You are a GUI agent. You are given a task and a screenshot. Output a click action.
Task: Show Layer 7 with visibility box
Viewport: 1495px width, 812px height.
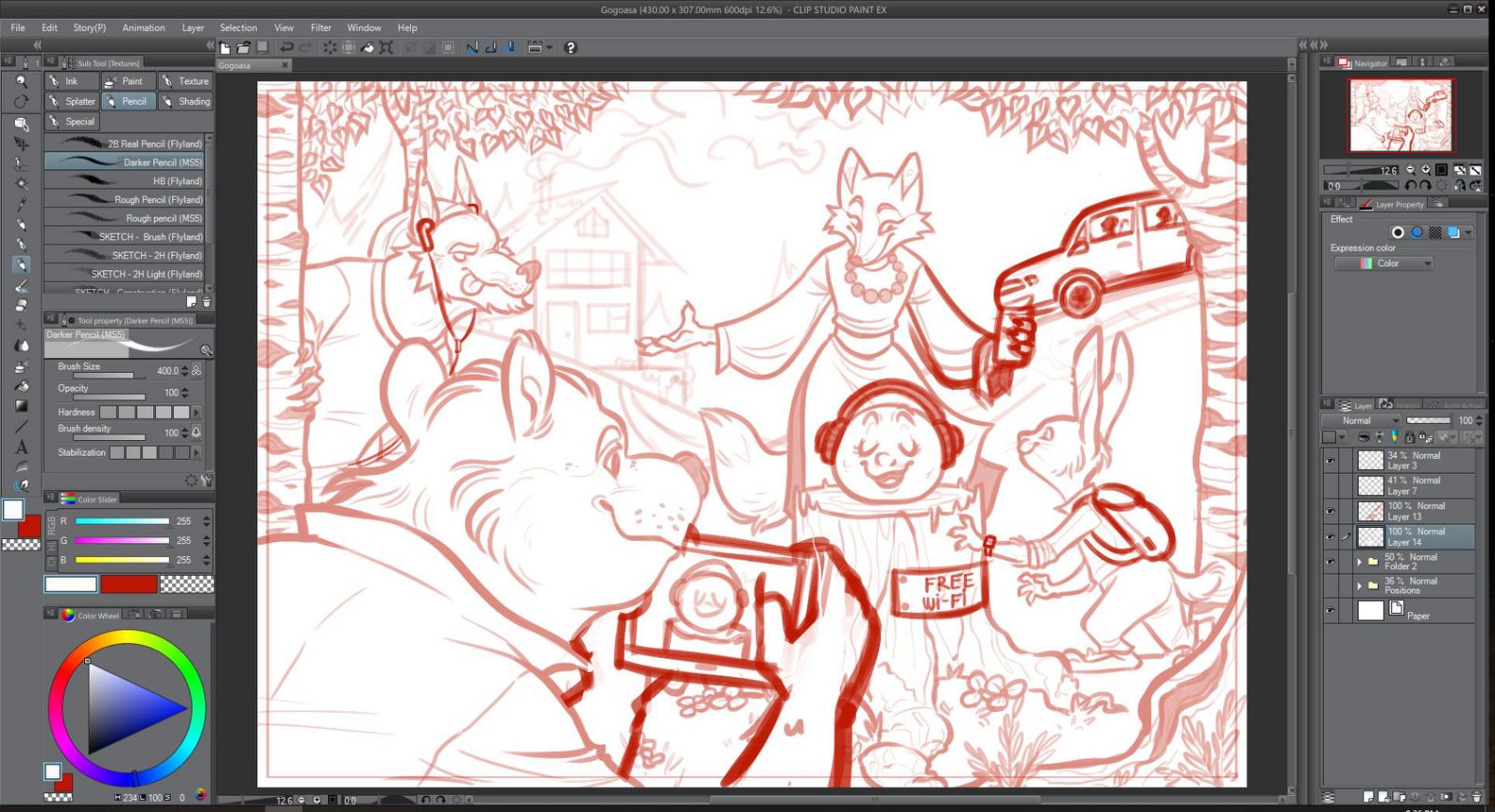[1330, 486]
